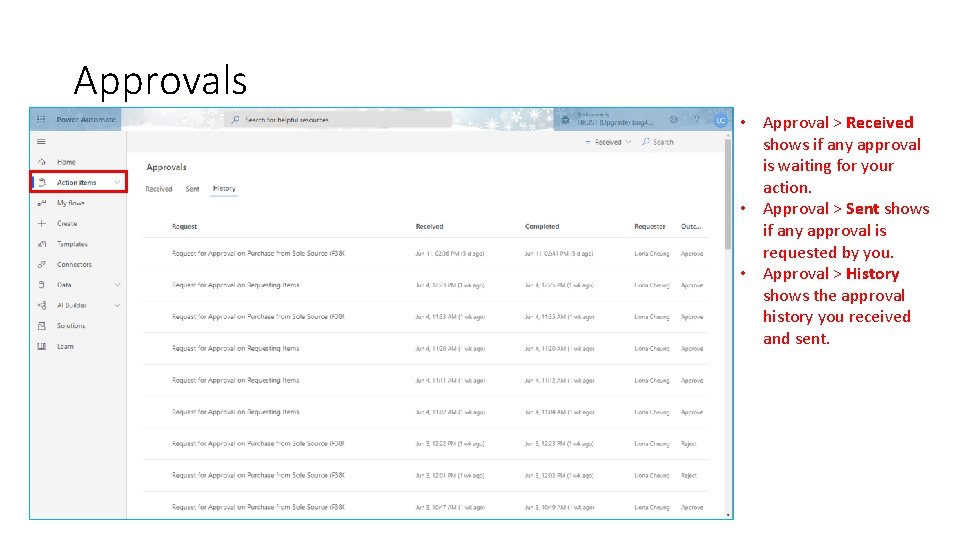960x540 pixels.
Task: Click the Create plus icon
Action: click(x=42, y=223)
